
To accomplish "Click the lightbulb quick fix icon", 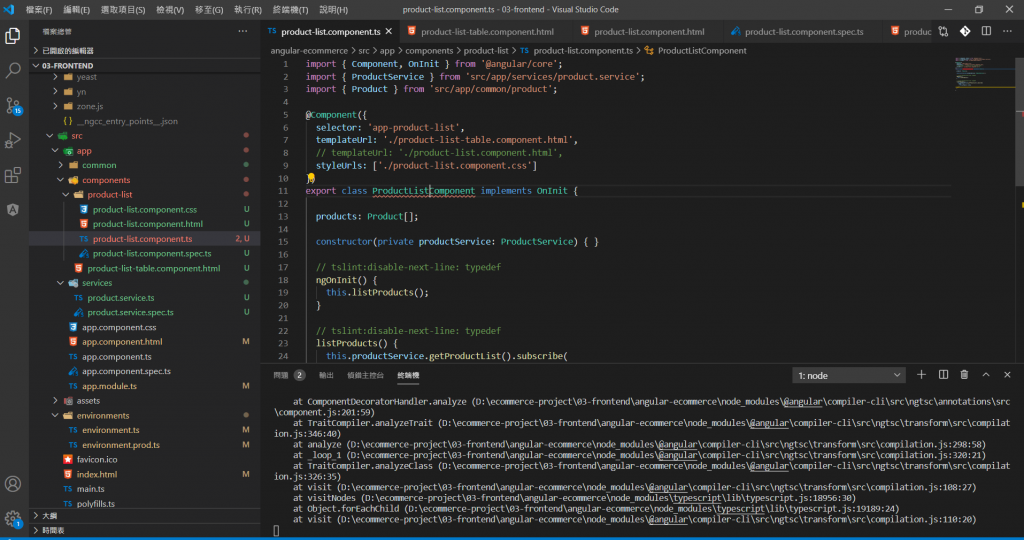I will coord(310,178).
